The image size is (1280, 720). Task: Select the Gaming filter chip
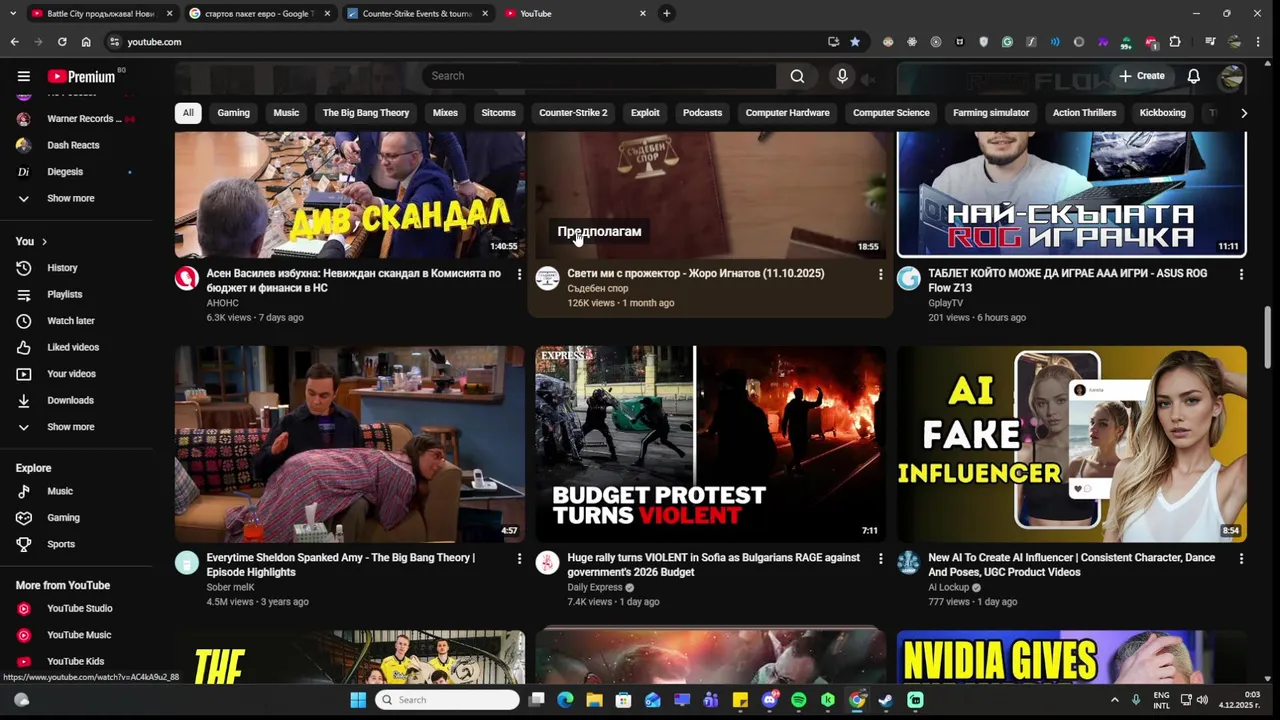click(x=233, y=113)
